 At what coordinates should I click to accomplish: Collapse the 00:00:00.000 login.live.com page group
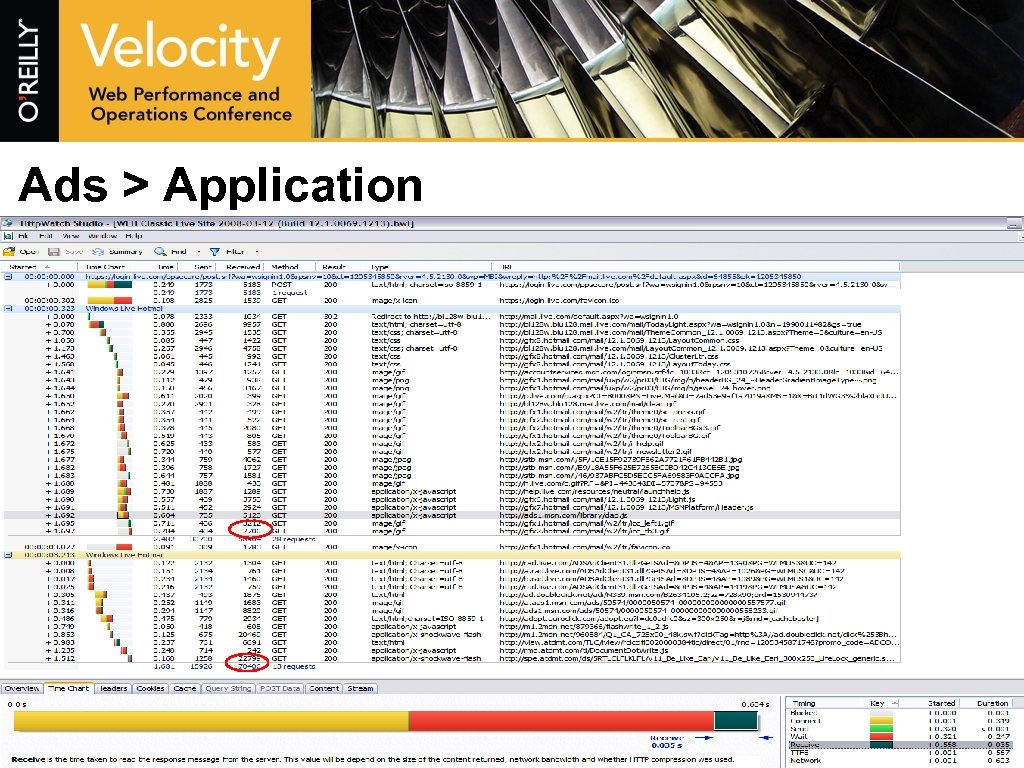[x=8, y=277]
